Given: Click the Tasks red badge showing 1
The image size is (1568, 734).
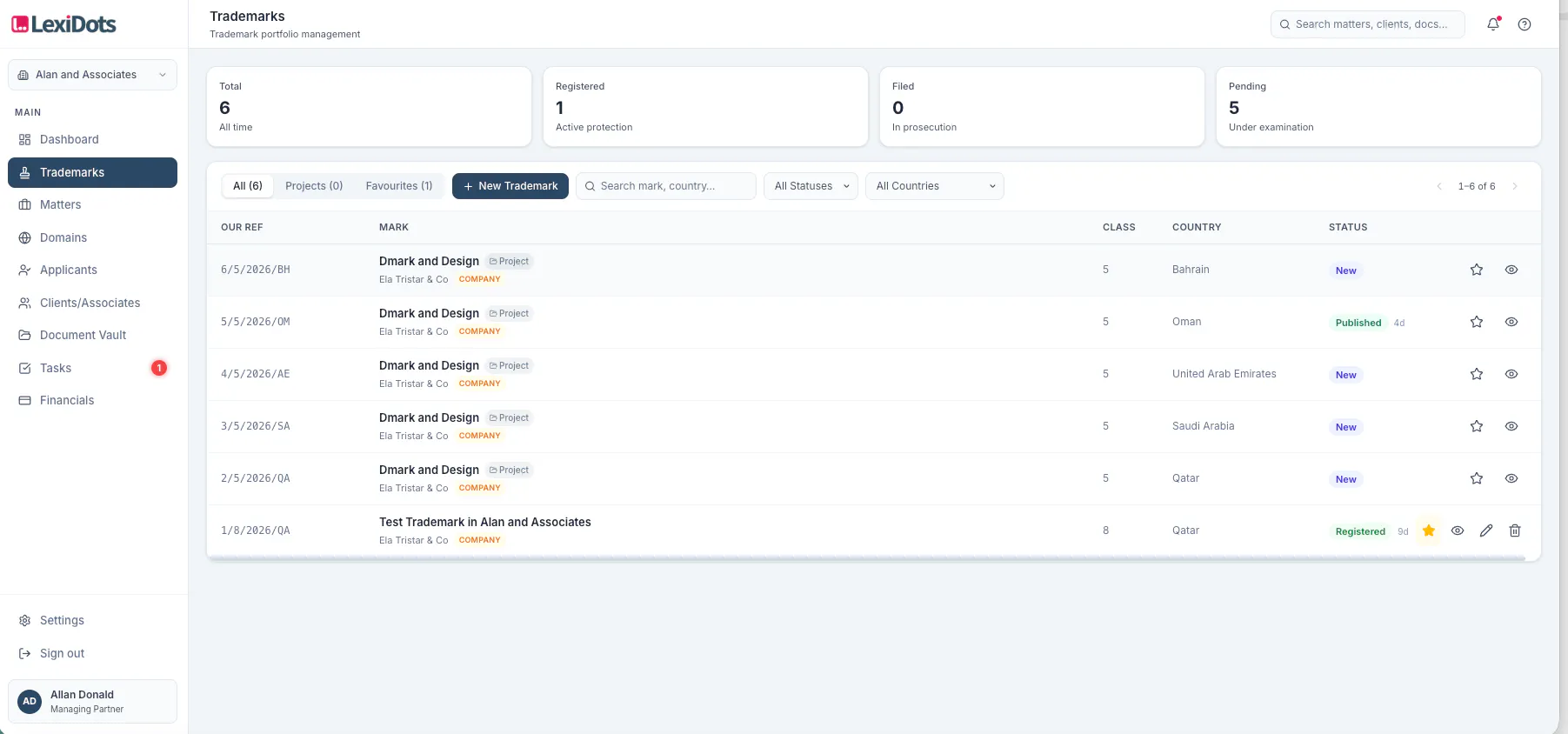Looking at the screenshot, I should pos(159,368).
